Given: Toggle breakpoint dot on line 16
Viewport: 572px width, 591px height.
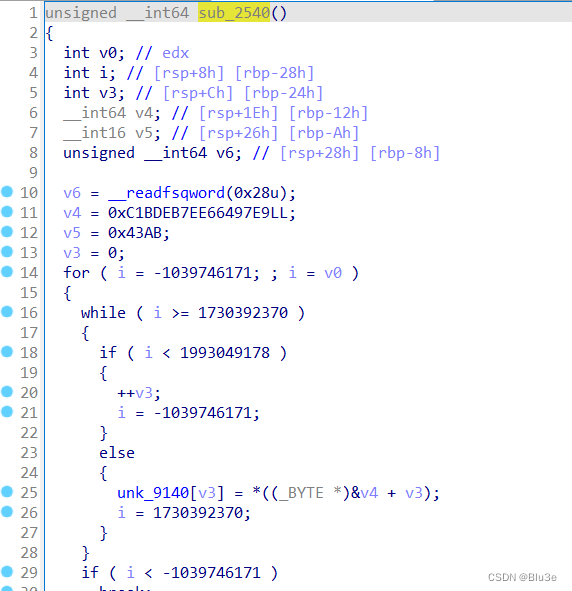Looking at the screenshot, I should [7, 312].
